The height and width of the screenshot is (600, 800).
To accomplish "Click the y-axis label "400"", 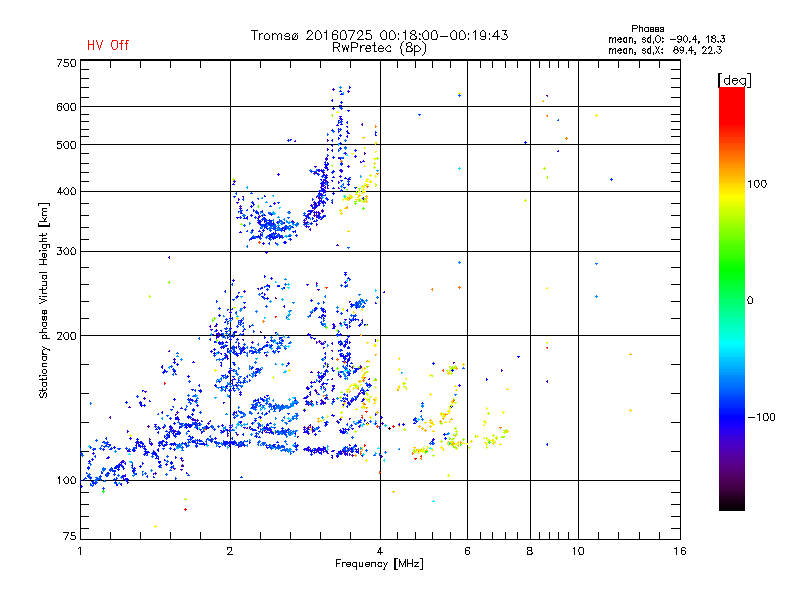I will point(66,192).
